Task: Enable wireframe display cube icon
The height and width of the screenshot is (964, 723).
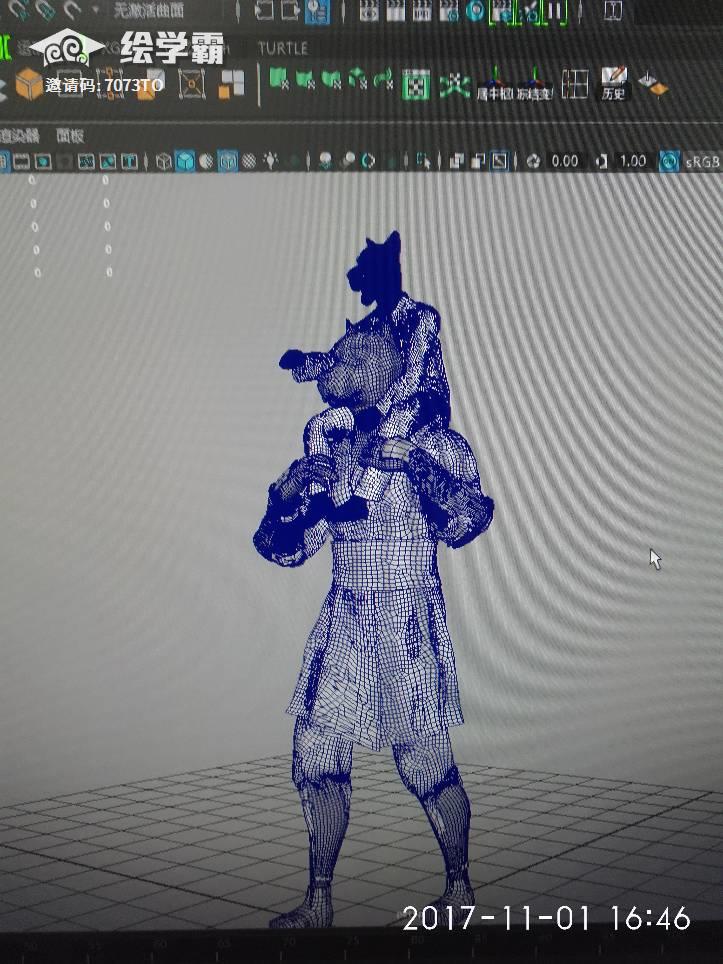Action: point(164,162)
